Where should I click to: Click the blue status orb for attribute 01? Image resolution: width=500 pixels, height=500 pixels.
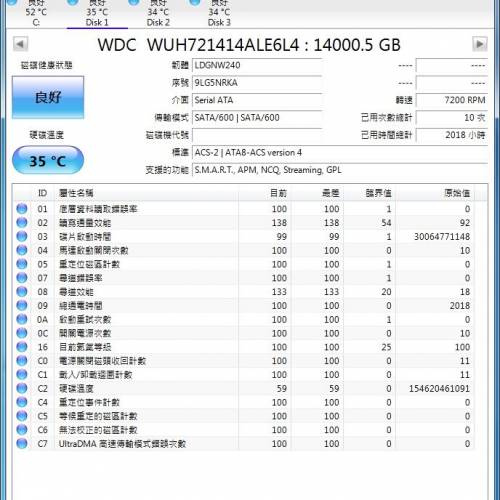pyautogui.click(x=22, y=209)
